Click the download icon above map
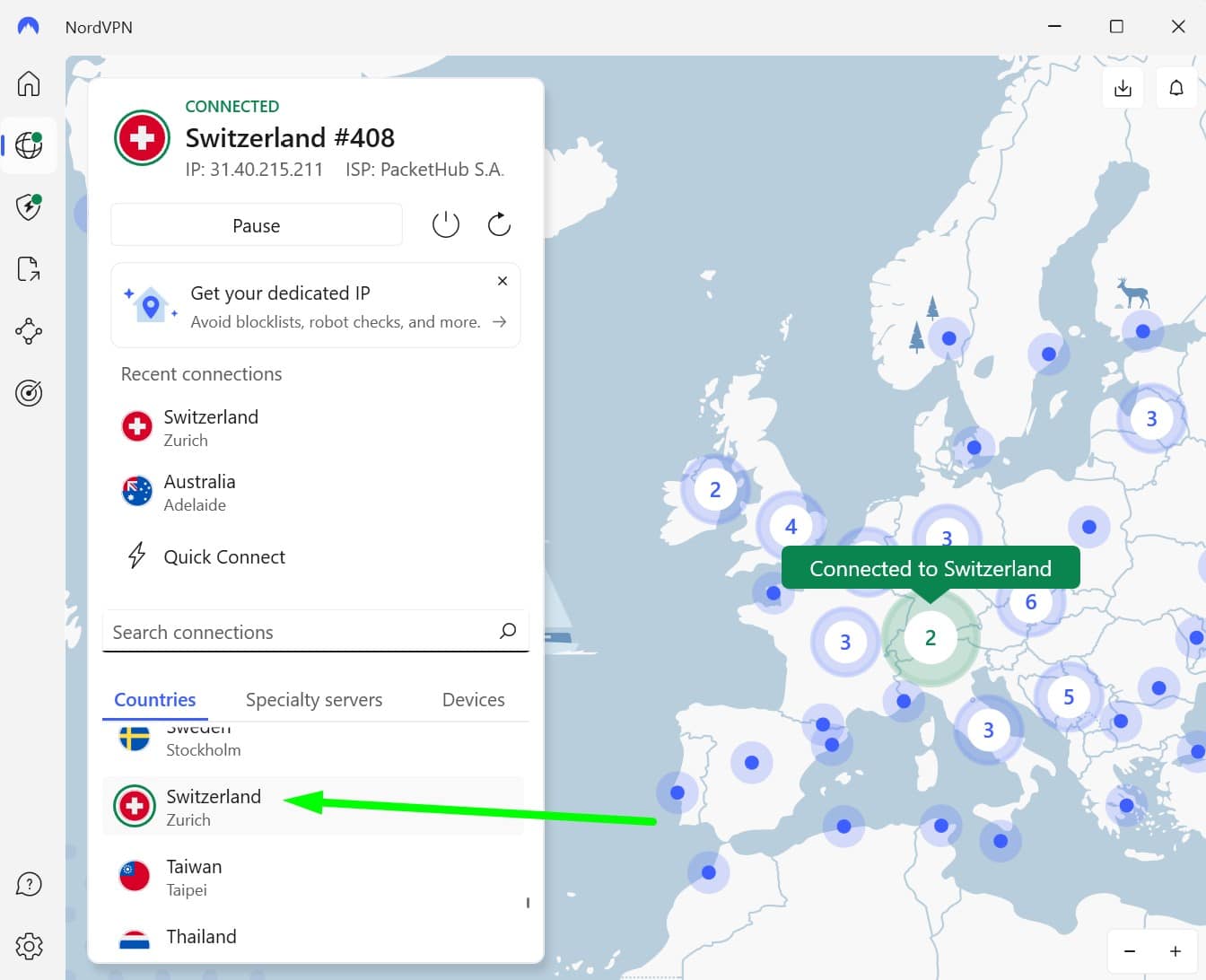The height and width of the screenshot is (980, 1206). coord(1123,88)
